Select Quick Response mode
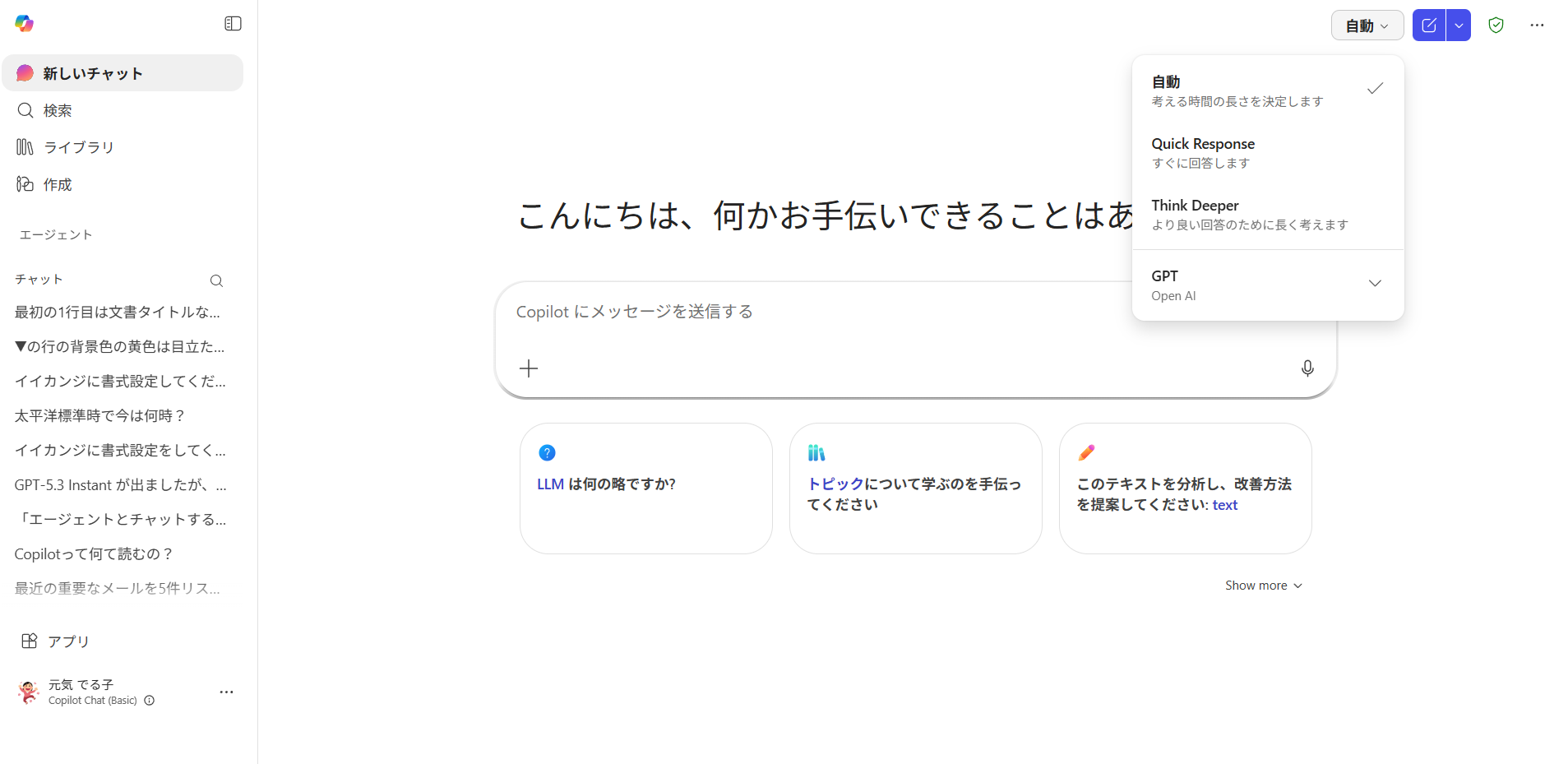The image size is (1568, 764). [x=1266, y=153]
